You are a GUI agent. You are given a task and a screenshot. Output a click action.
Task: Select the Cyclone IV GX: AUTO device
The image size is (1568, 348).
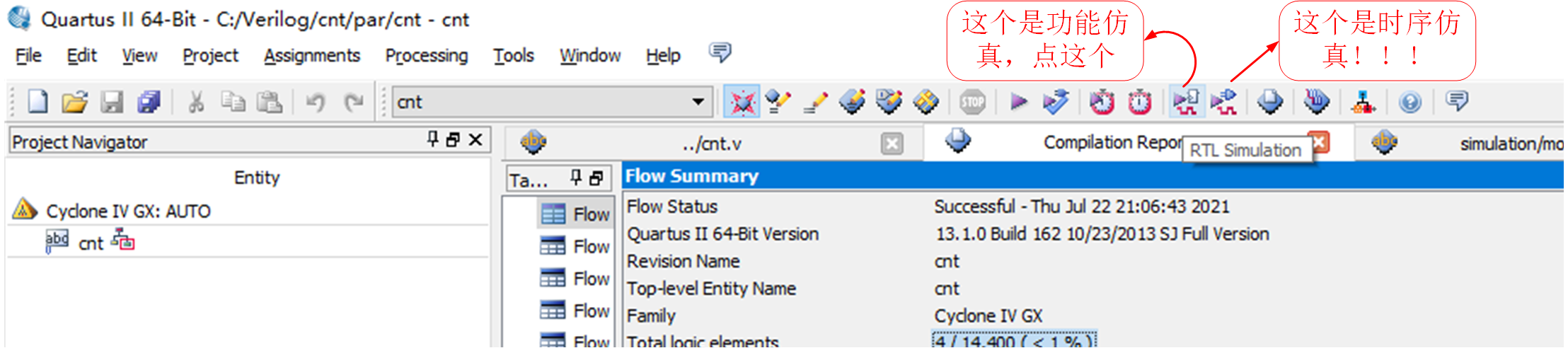coord(128,211)
